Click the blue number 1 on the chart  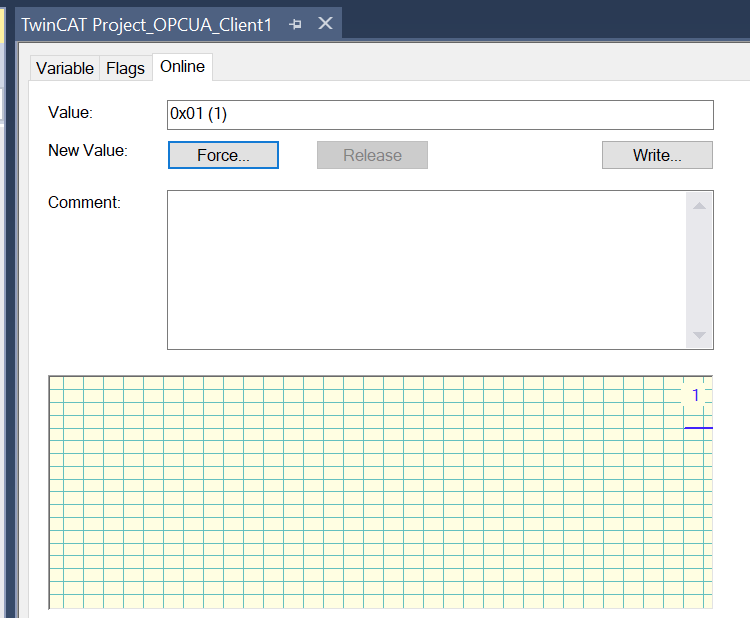click(695, 395)
